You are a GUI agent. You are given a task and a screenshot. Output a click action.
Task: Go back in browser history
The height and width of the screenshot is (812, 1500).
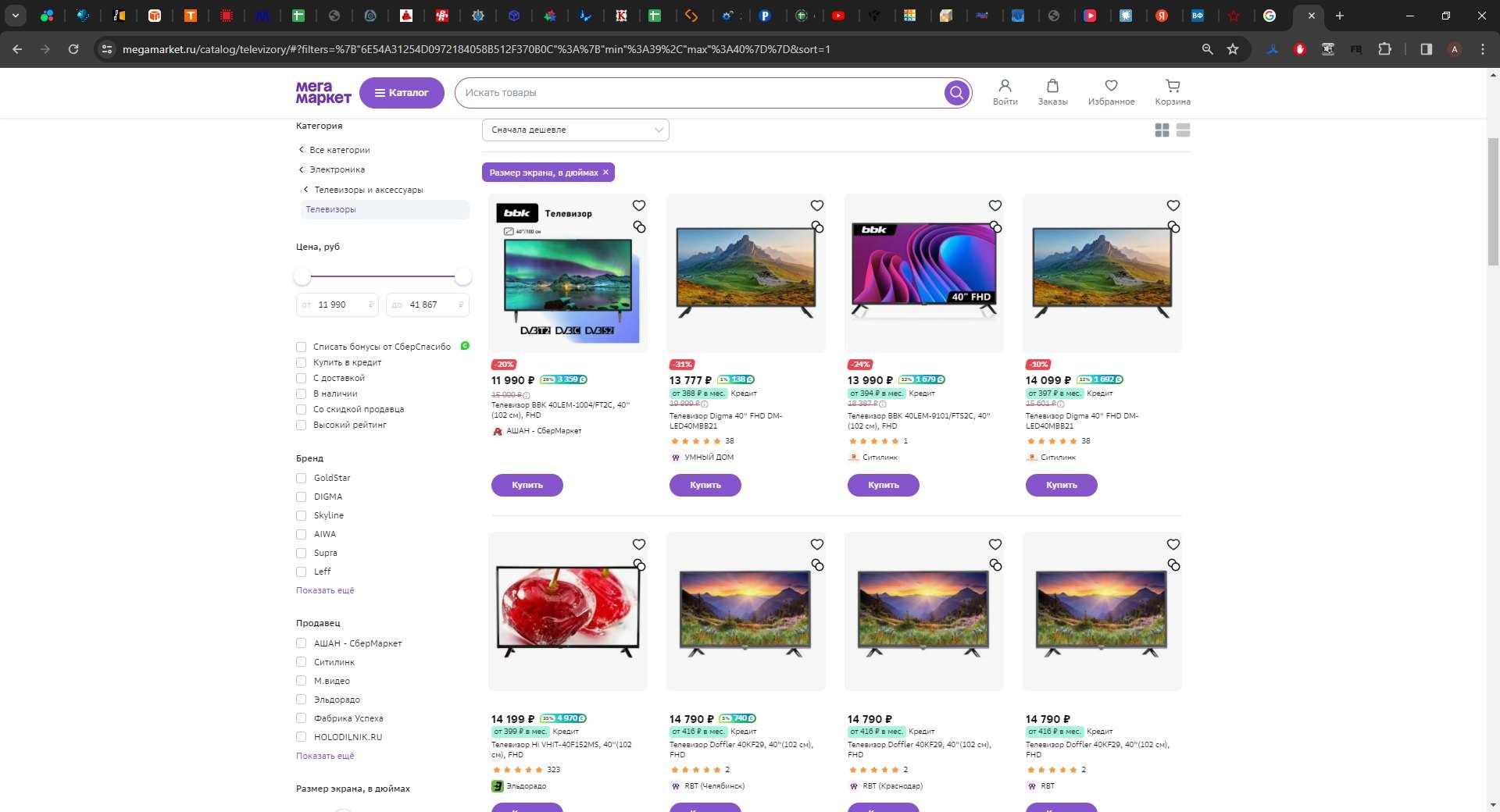[17, 49]
